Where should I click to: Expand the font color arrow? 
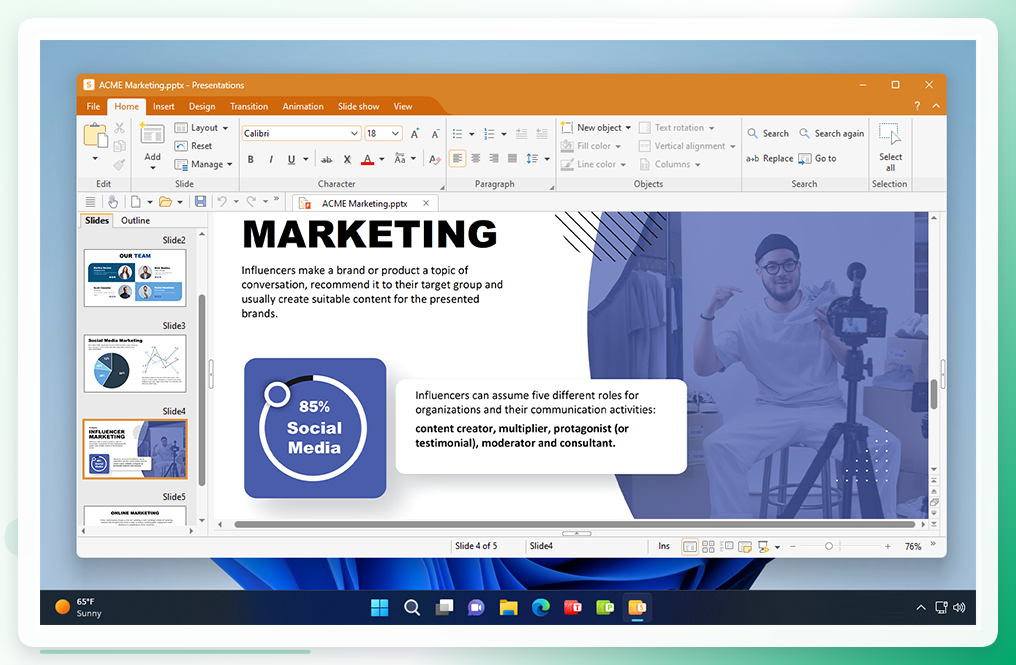[382, 159]
